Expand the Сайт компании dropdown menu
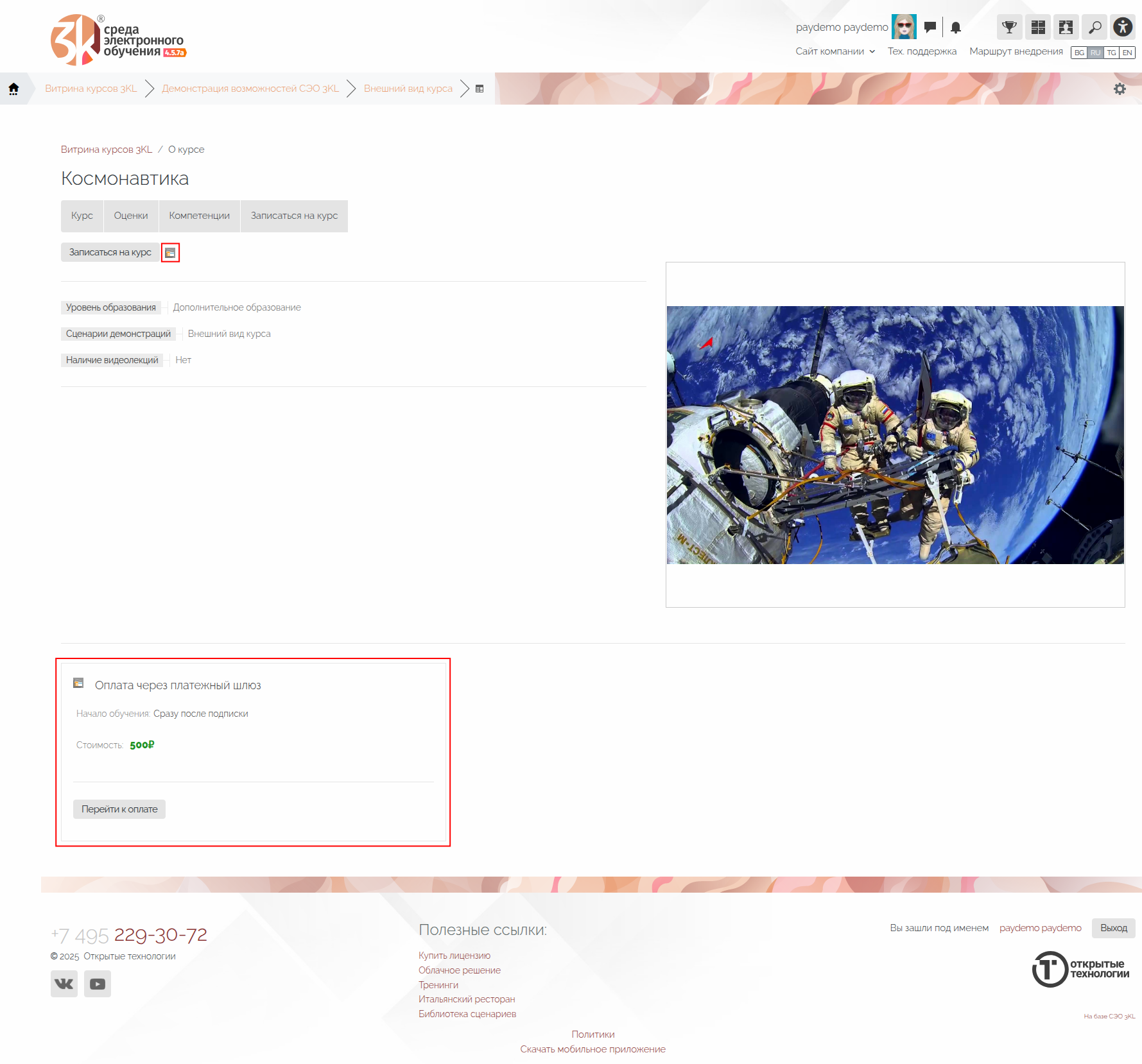The height and width of the screenshot is (1064, 1142). tap(835, 51)
